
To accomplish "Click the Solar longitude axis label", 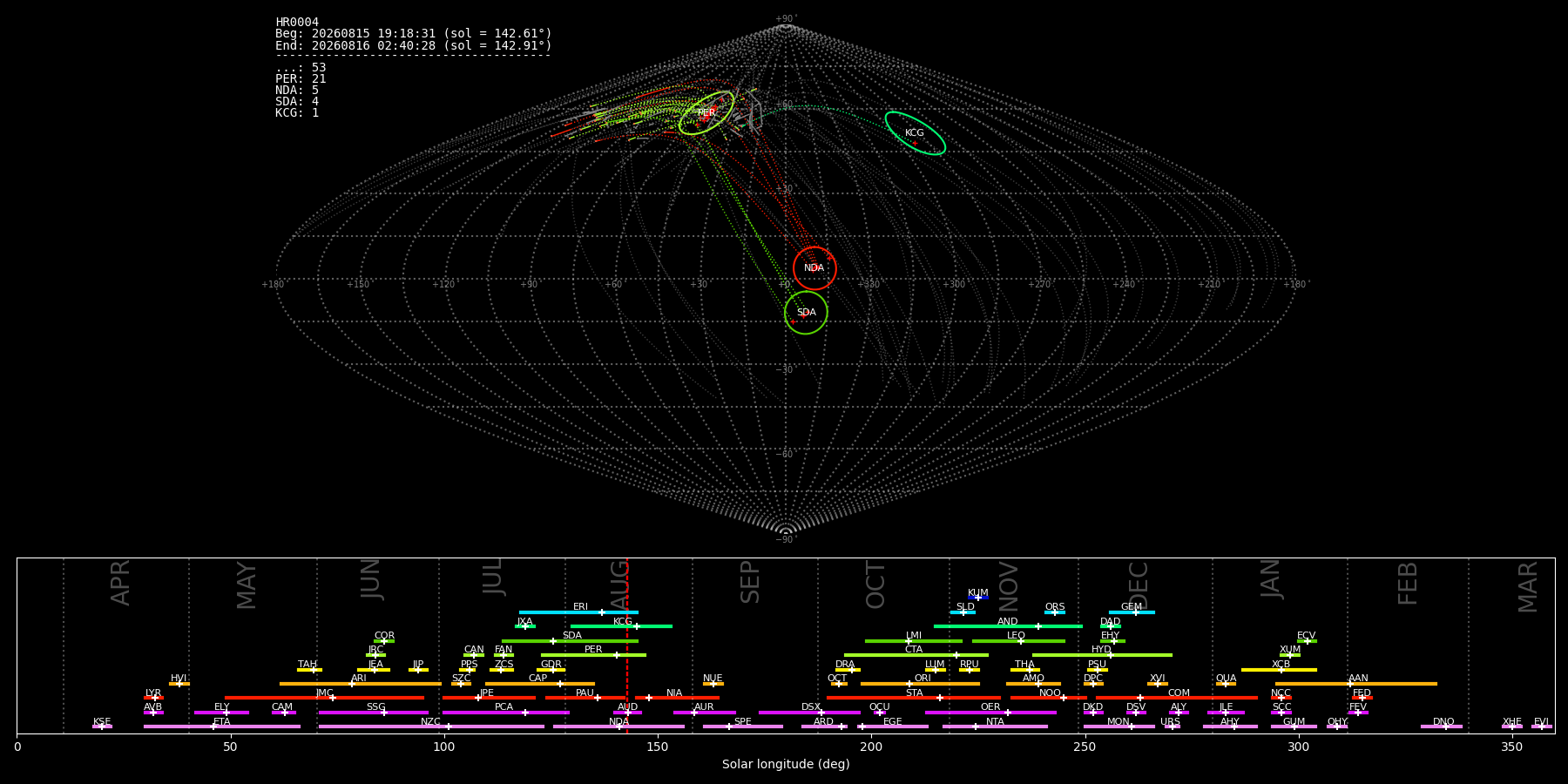I will 786,764.
